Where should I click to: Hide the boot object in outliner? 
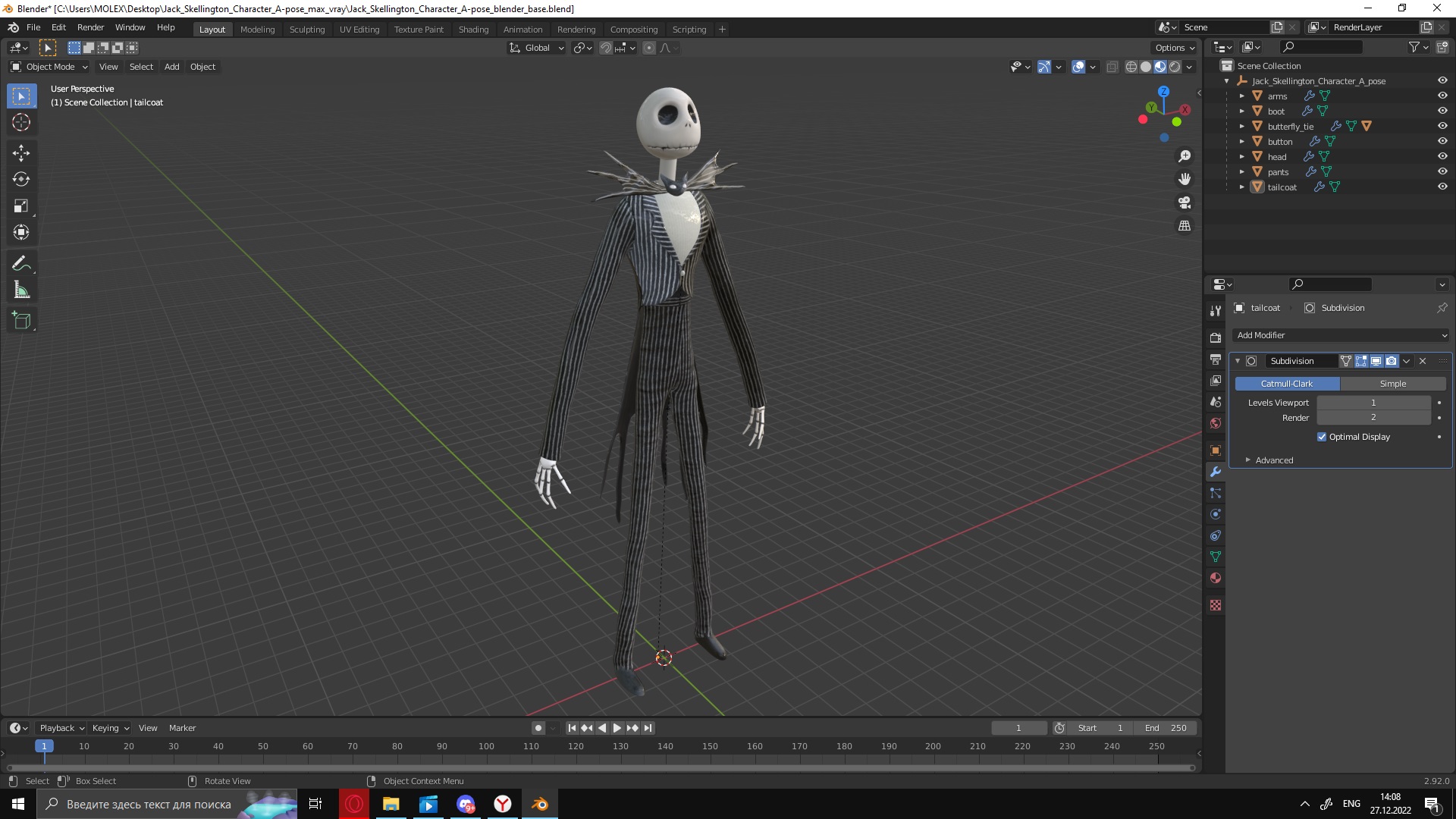pos(1442,111)
